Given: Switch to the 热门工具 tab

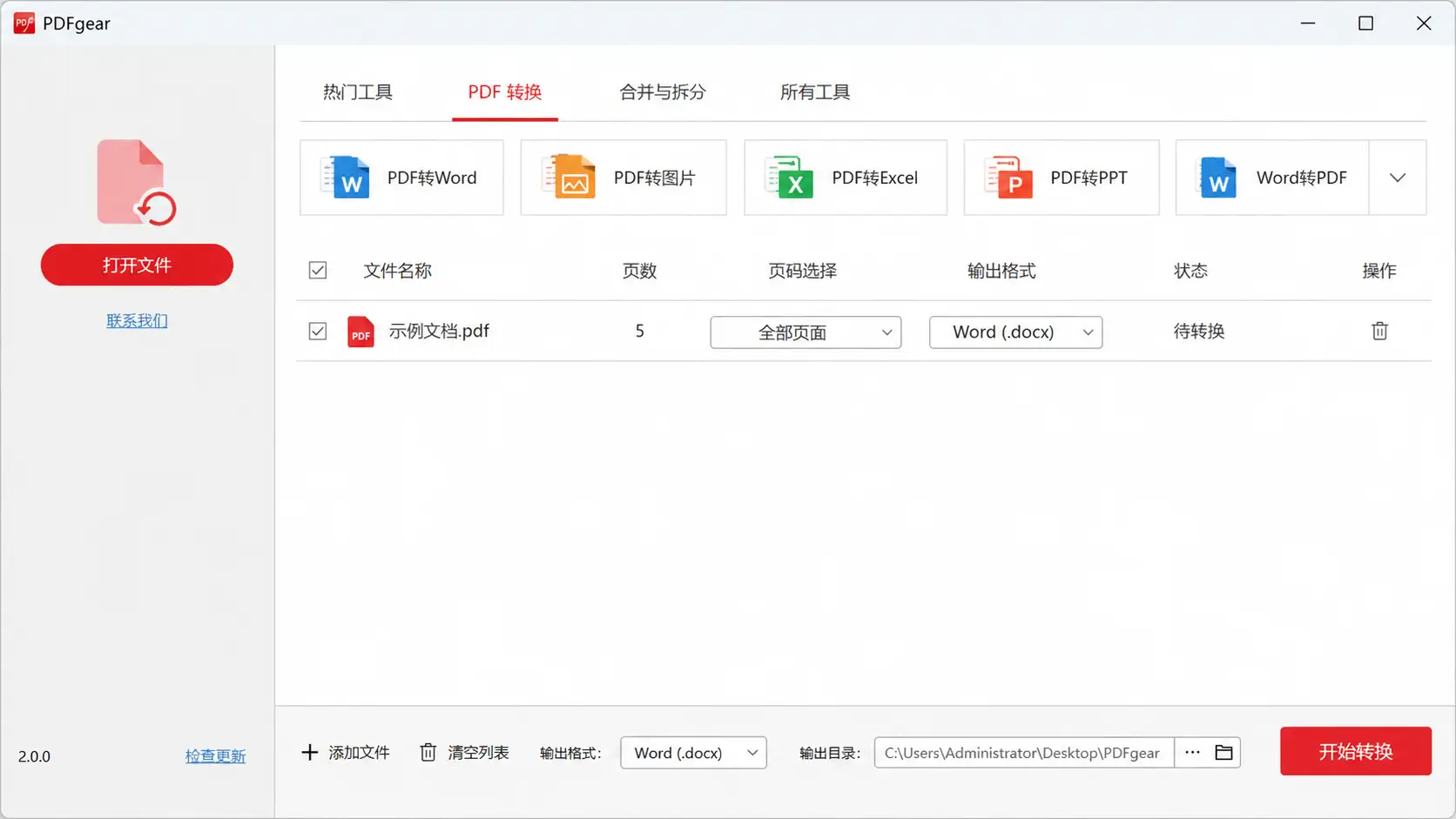Looking at the screenshot, I should 358,92.
